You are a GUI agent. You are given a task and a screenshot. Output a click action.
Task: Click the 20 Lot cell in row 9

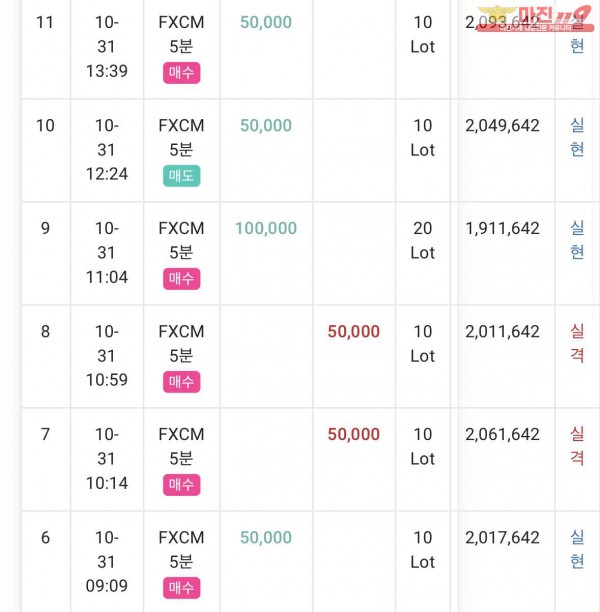tap(423, 240)
